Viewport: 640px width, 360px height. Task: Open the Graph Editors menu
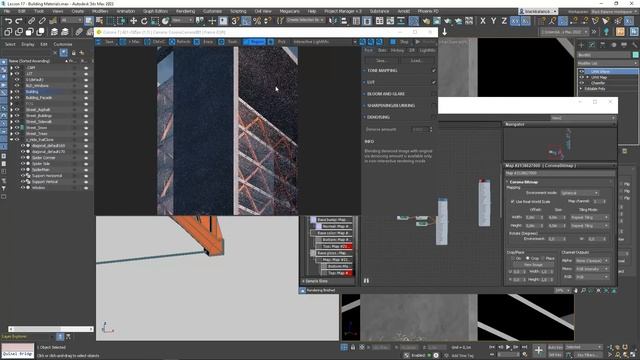click(155, 11)
